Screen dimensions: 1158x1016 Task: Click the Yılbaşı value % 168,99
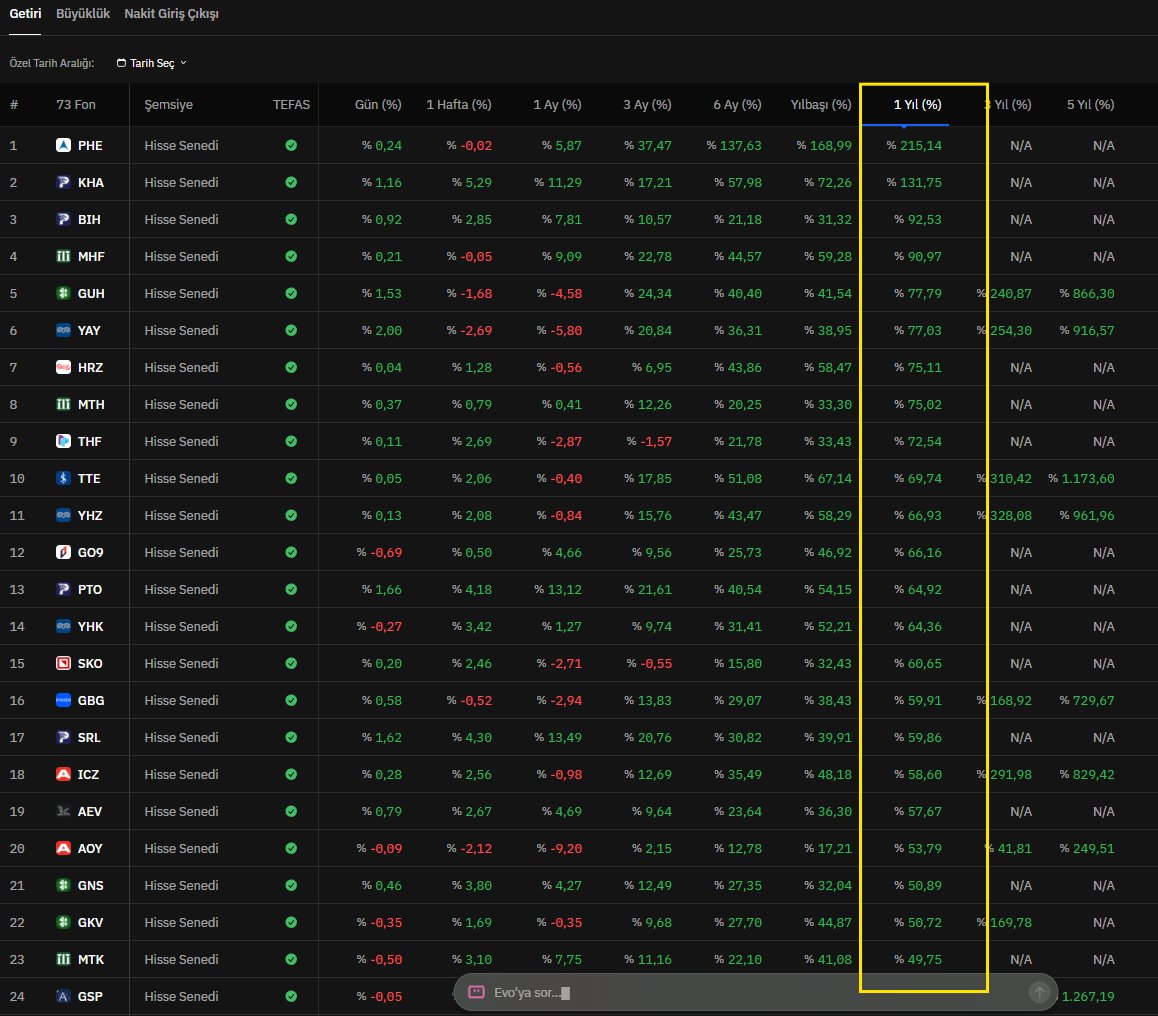click(x=824, y=145)
